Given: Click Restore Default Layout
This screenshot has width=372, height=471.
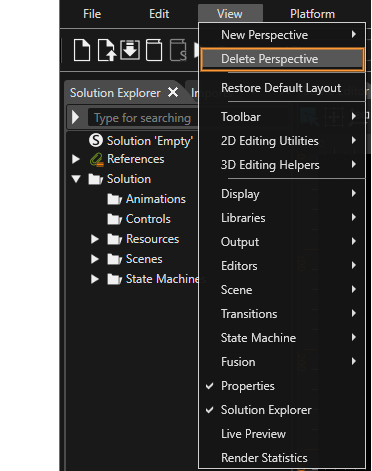Looking at the screenshot, I should (x=282, y=88).
